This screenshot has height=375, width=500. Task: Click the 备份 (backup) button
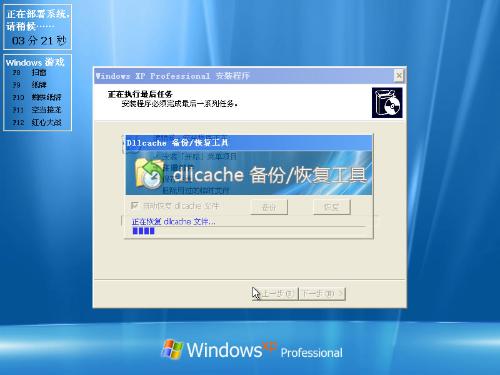tap(269, 207)
